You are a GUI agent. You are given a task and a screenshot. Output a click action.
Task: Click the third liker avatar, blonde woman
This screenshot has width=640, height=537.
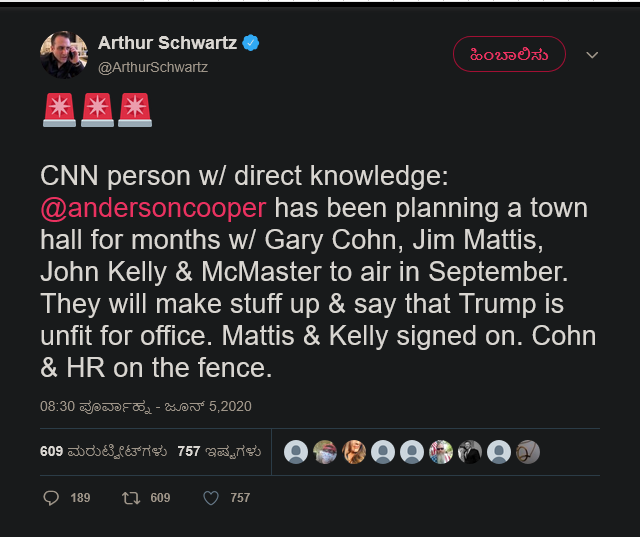point(354,452)
